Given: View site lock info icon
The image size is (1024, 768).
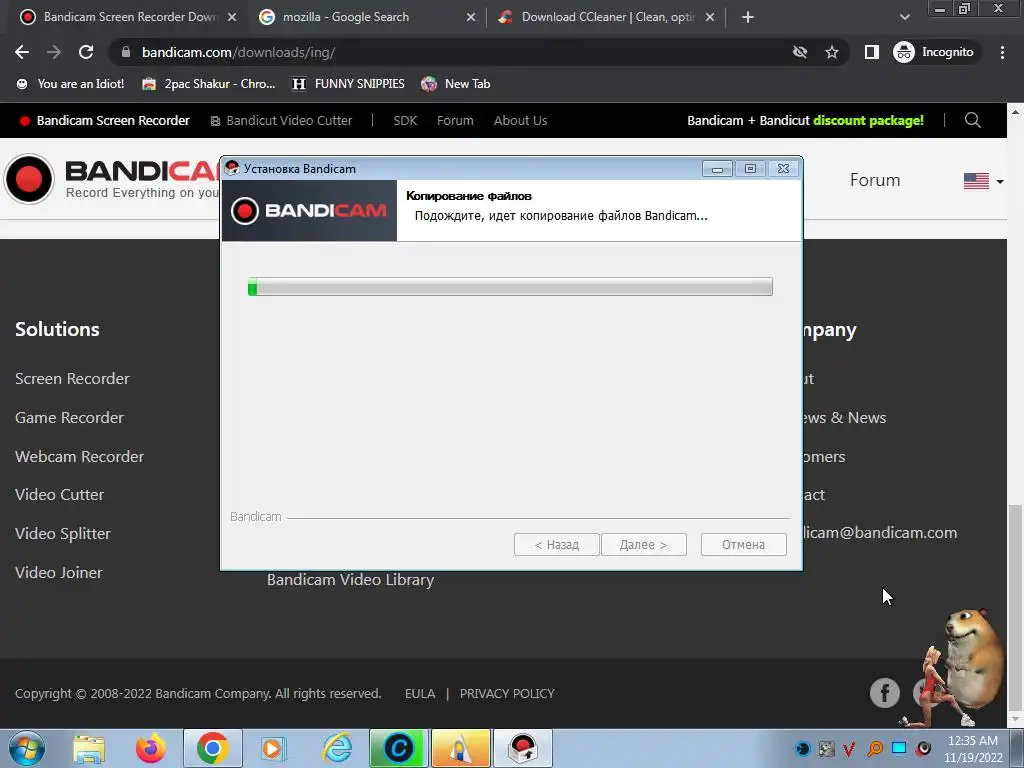Looking at the screenshot, I should 126,52.
